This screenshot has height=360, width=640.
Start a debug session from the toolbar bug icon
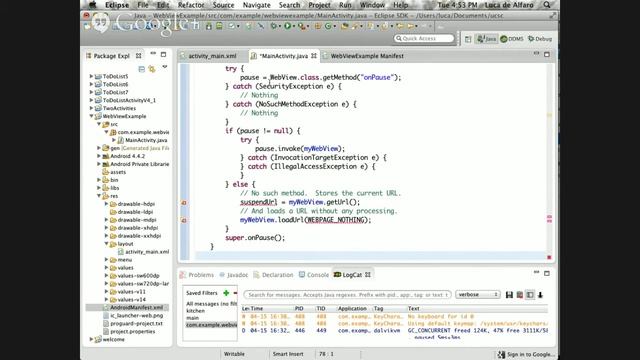[x=274, y=26]
